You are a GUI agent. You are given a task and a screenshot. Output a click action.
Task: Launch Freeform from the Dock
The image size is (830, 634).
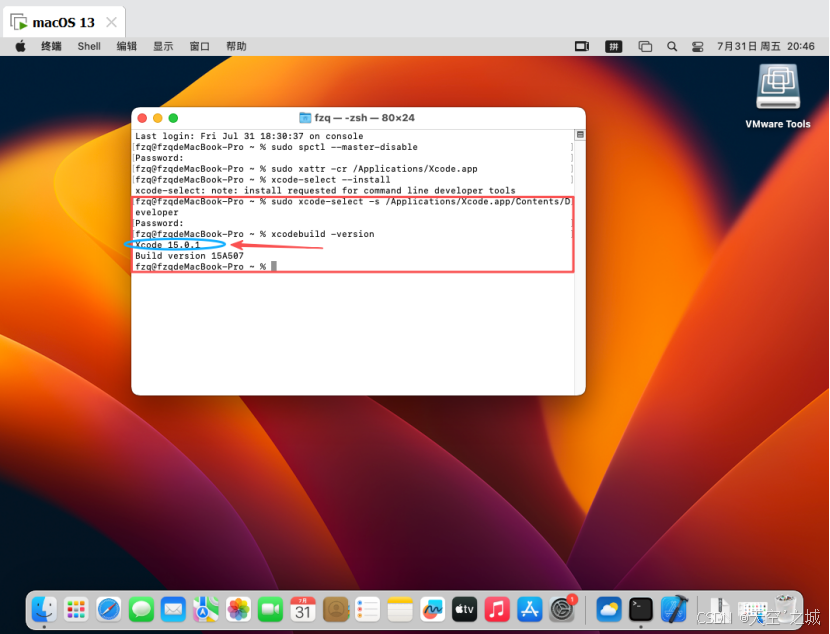coord(432,610)
